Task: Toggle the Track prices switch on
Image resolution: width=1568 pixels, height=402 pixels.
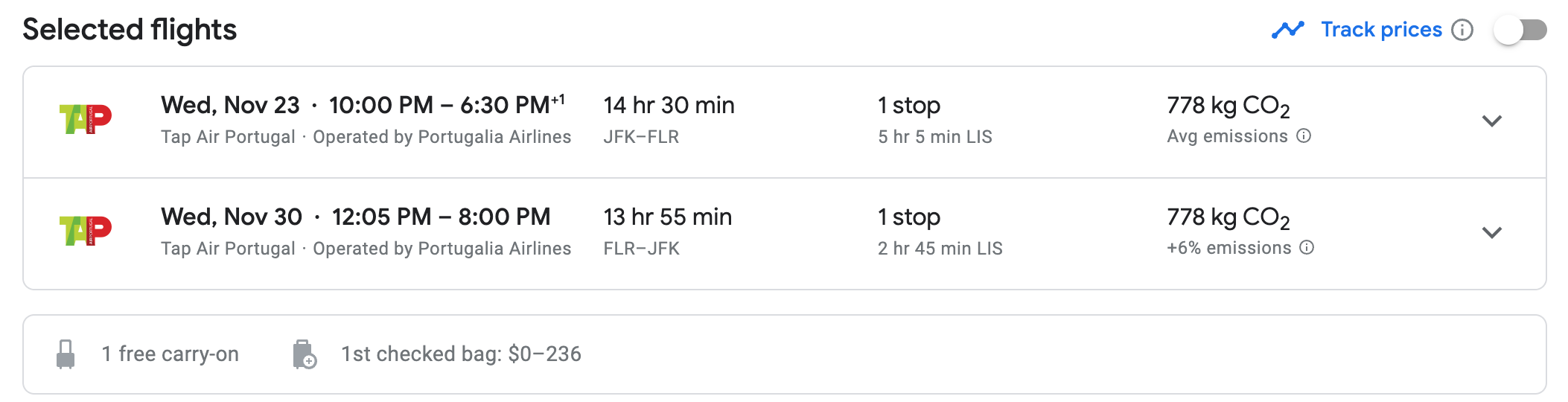Action: [x=1520, y=31]
